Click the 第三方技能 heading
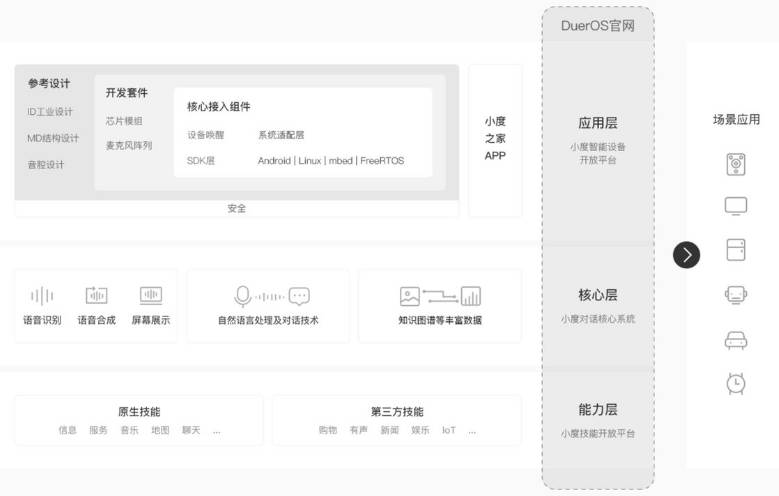The width and height of the screenshot is (779, 496). coord(397,412)
